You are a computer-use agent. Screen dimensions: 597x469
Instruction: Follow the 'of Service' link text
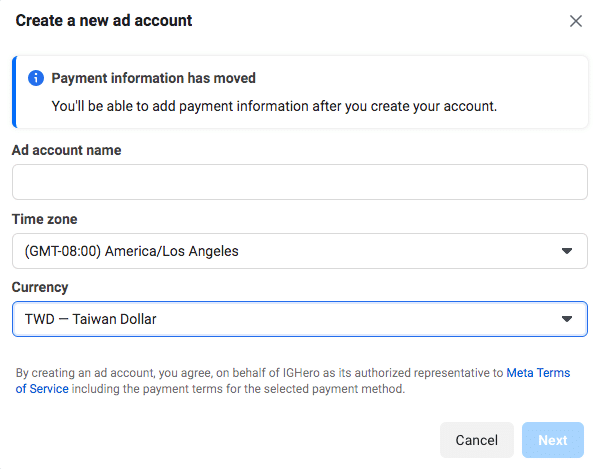click(x=42, y=389)
